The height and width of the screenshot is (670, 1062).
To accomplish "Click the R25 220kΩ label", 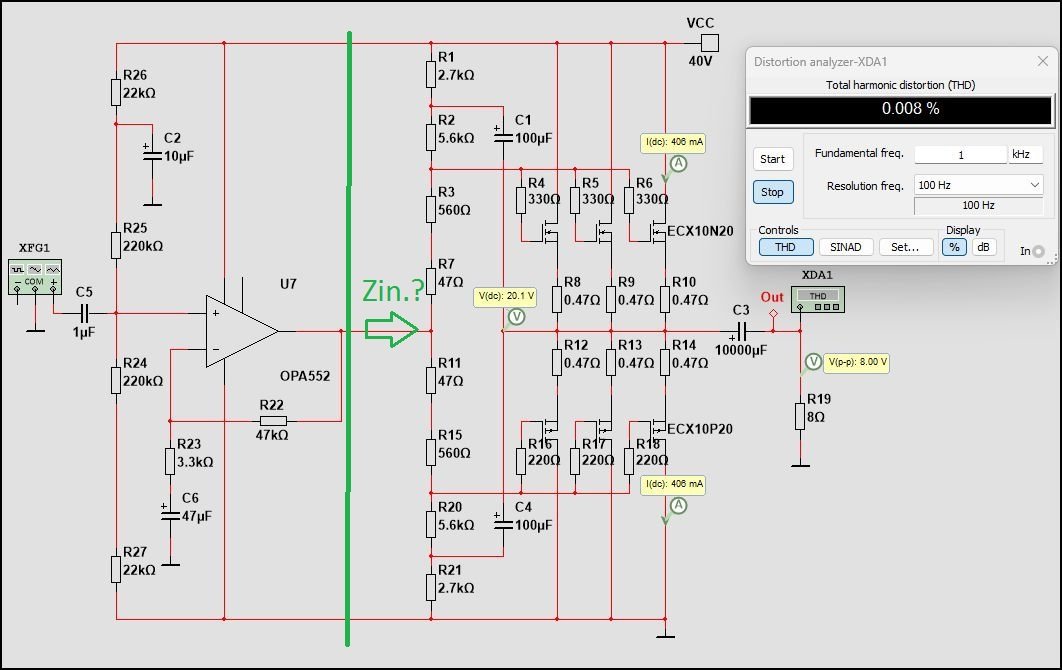I will pos(143,237).
